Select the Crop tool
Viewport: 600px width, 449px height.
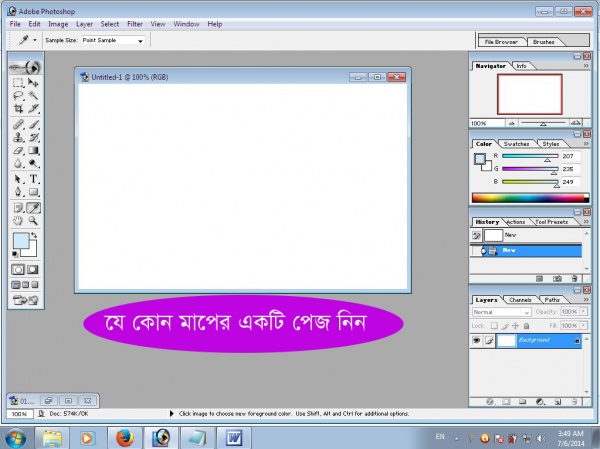pyautogui.click(x=18, y=109)
